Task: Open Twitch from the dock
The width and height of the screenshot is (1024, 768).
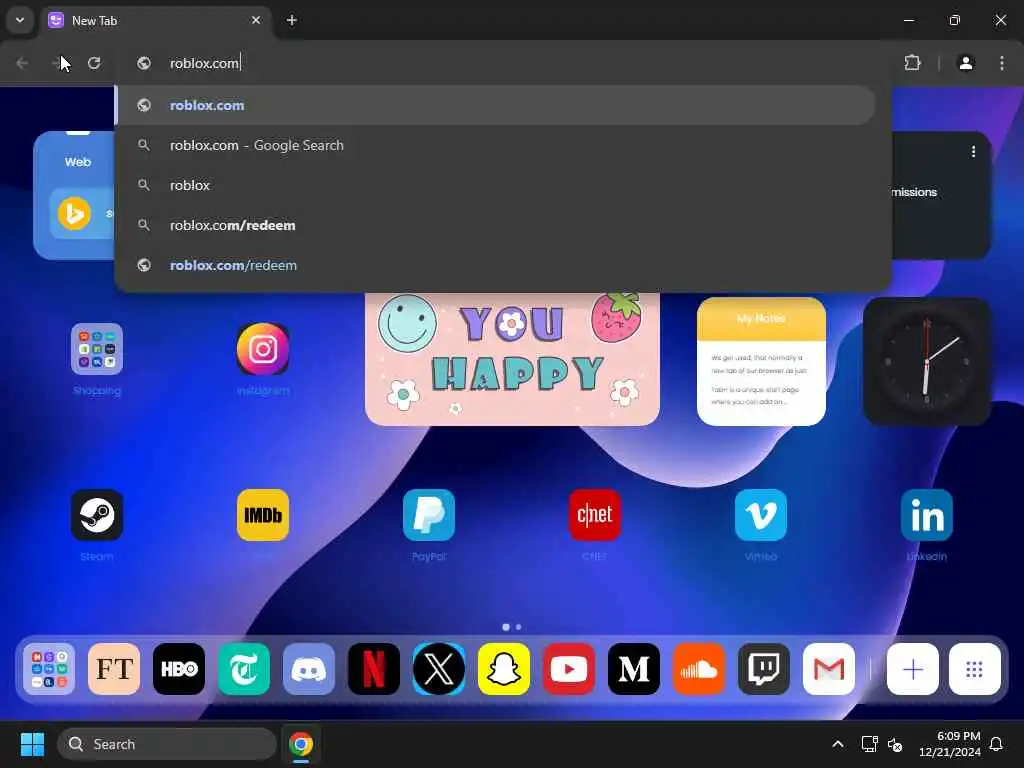Action: [763, 669]
